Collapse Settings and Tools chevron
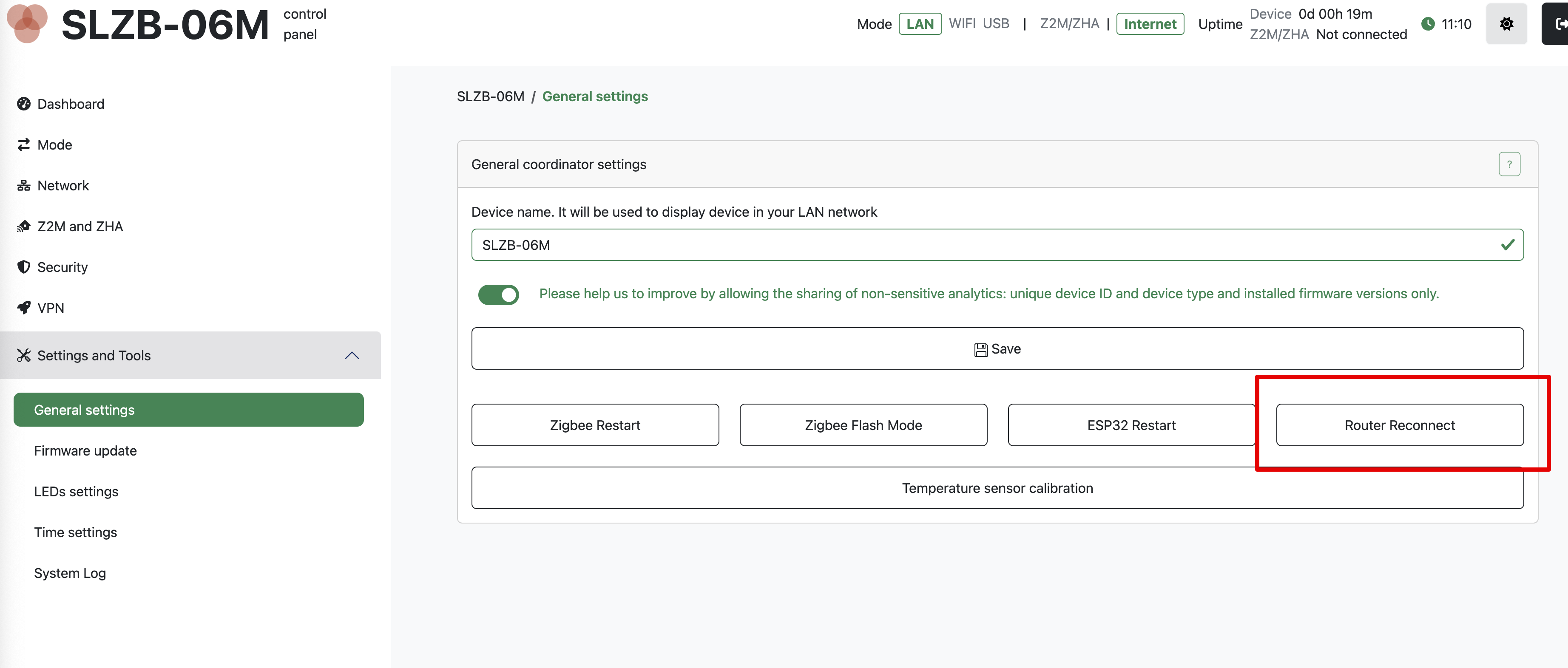The width and height of the screenshot is (1568, 668). coord(352,355)
